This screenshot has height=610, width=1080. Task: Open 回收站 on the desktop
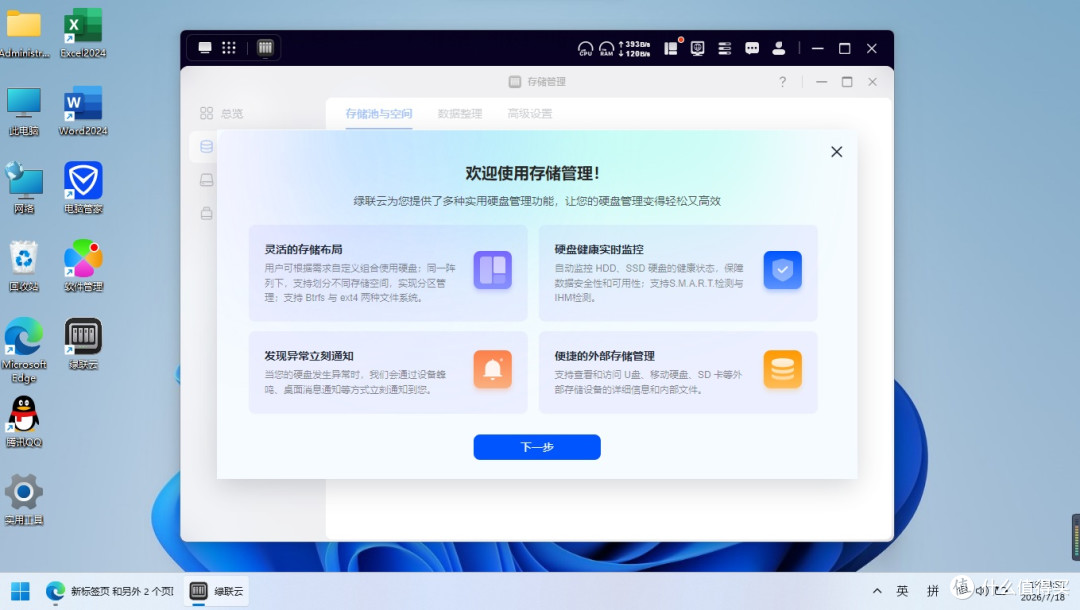23,266
